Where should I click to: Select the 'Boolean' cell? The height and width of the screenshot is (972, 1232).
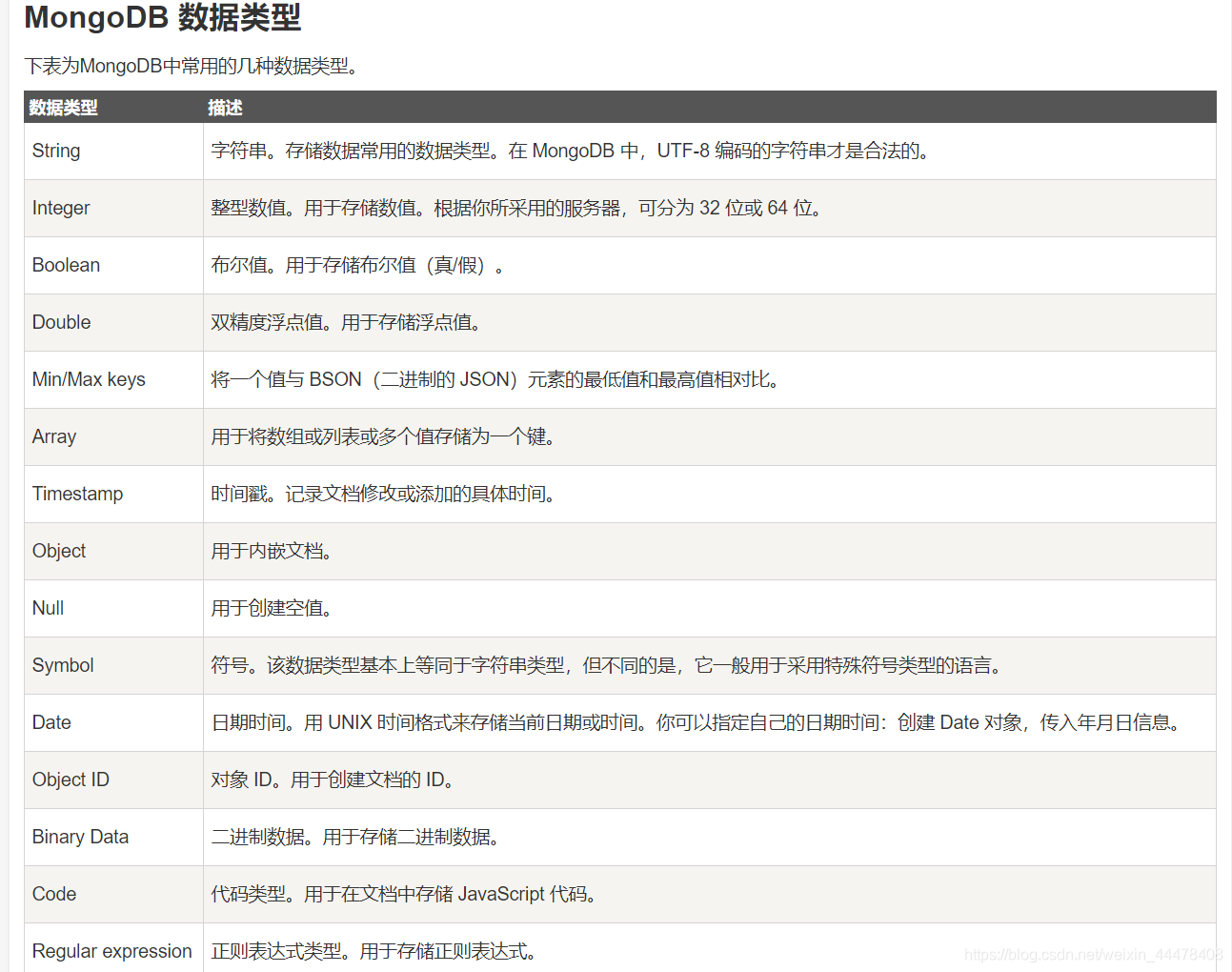tap(113, 265)
